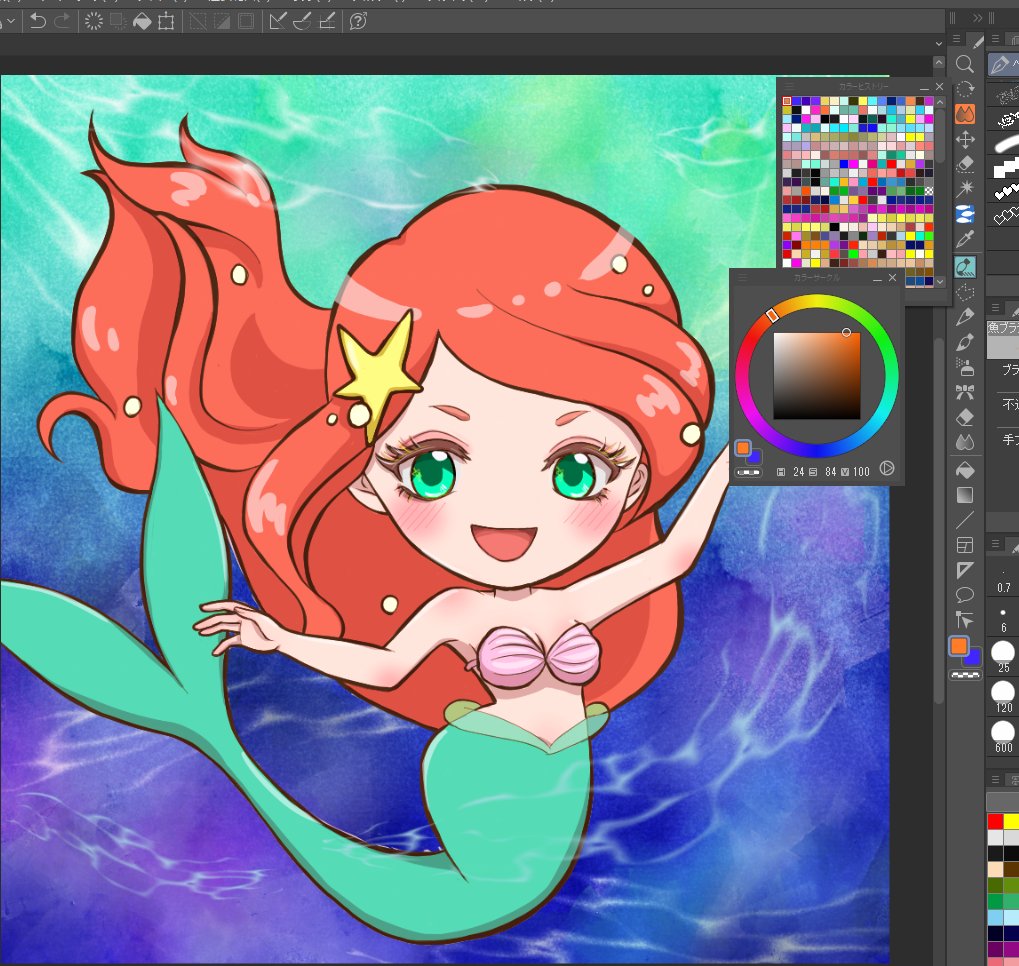Close the color wheel panel

(893, 278)
